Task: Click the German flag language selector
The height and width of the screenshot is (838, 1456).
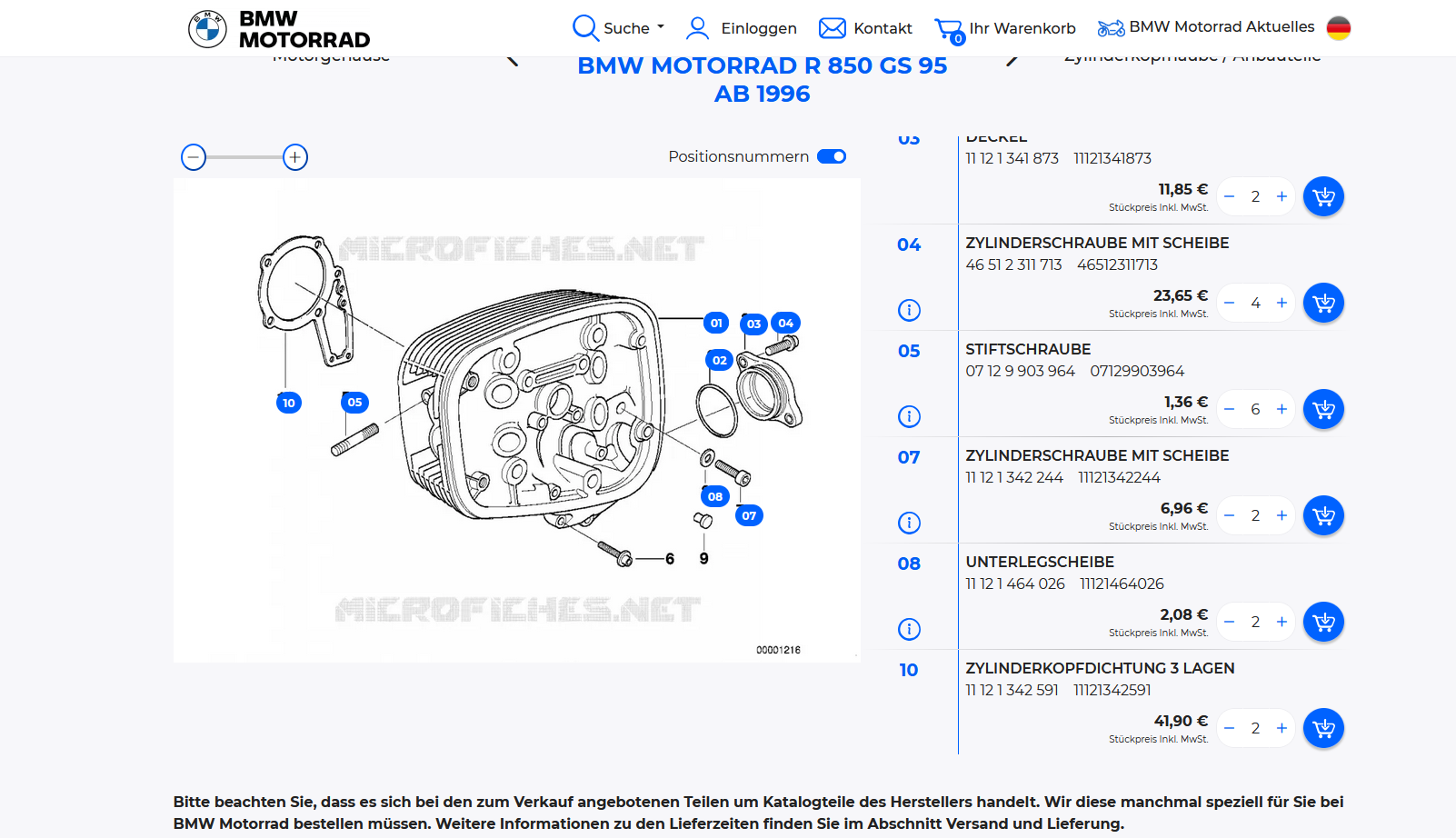Action: pos(1338,28)
